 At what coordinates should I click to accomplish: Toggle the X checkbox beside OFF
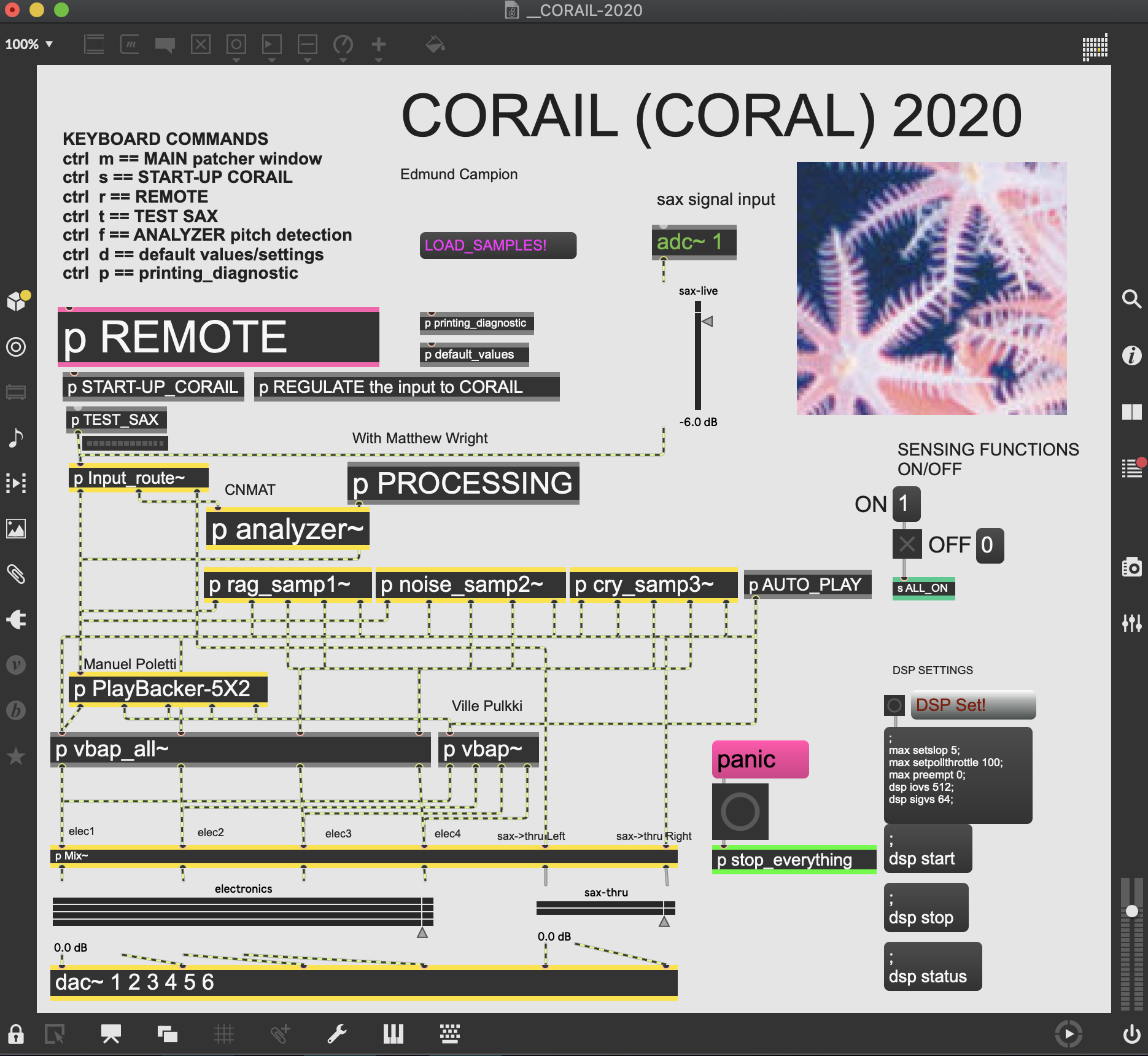[x=907, y=544]
